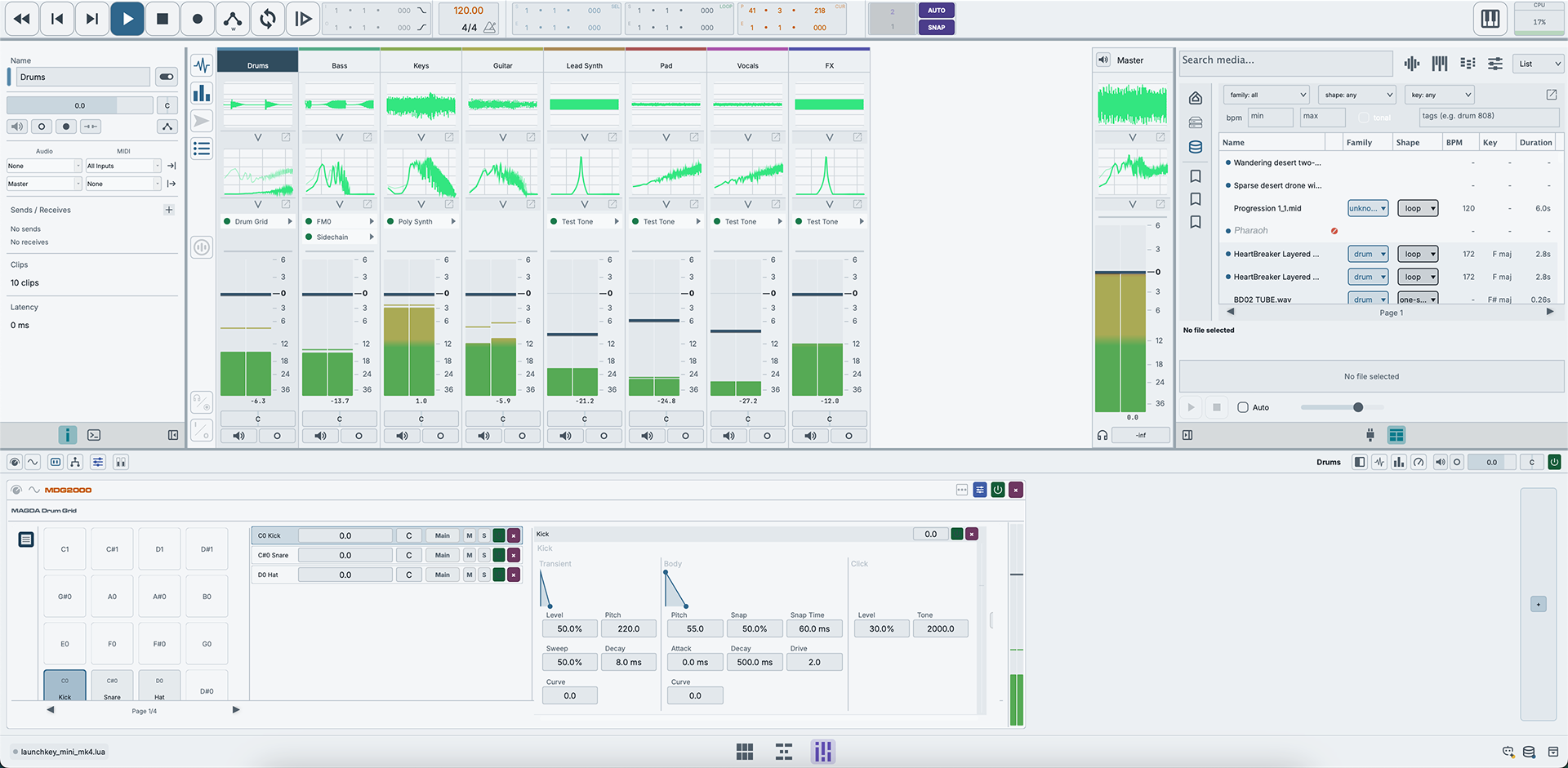Select the waveform view icon beside the mixer
1568x768 pixels.
(202, 65)
